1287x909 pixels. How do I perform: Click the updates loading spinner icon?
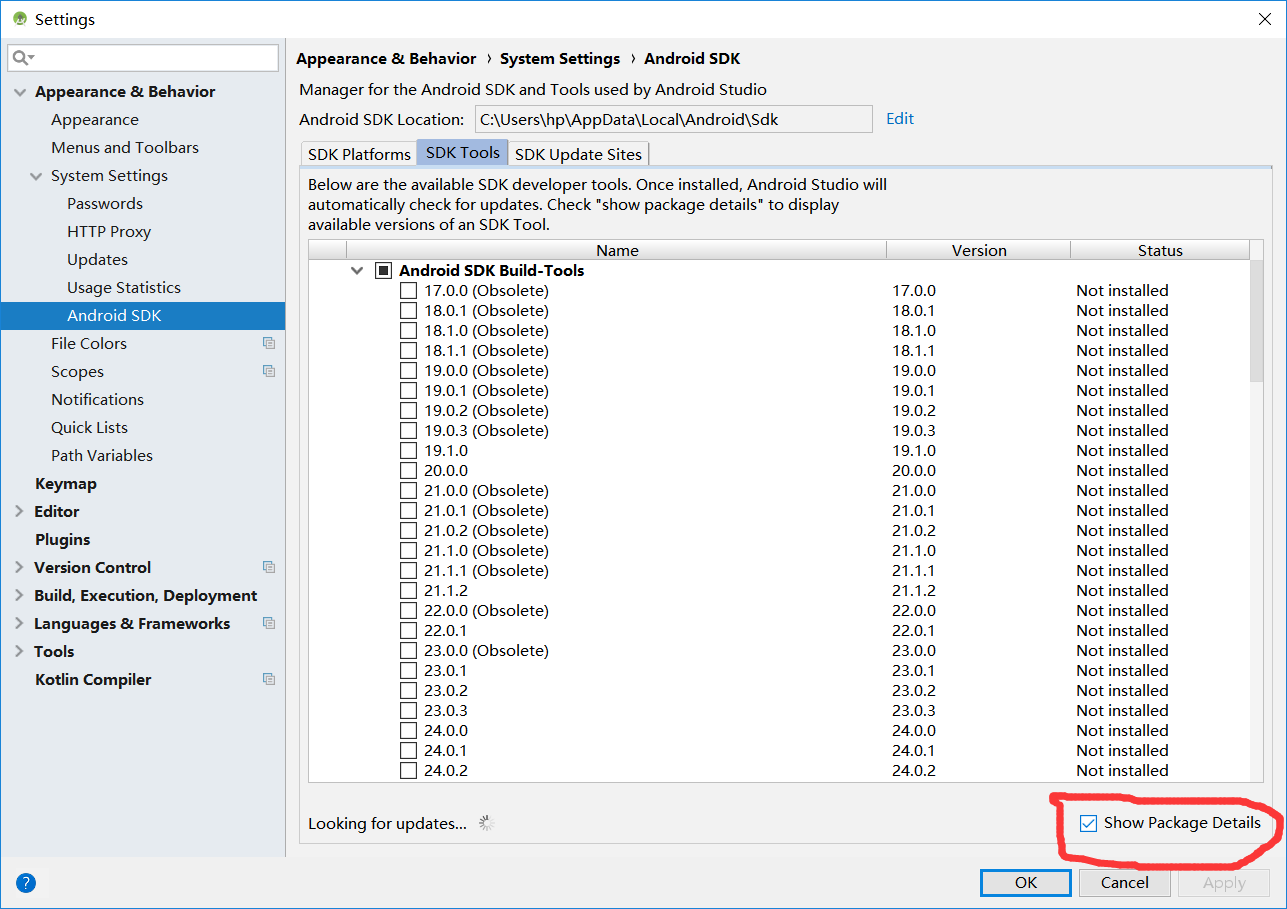pos(486,823)
